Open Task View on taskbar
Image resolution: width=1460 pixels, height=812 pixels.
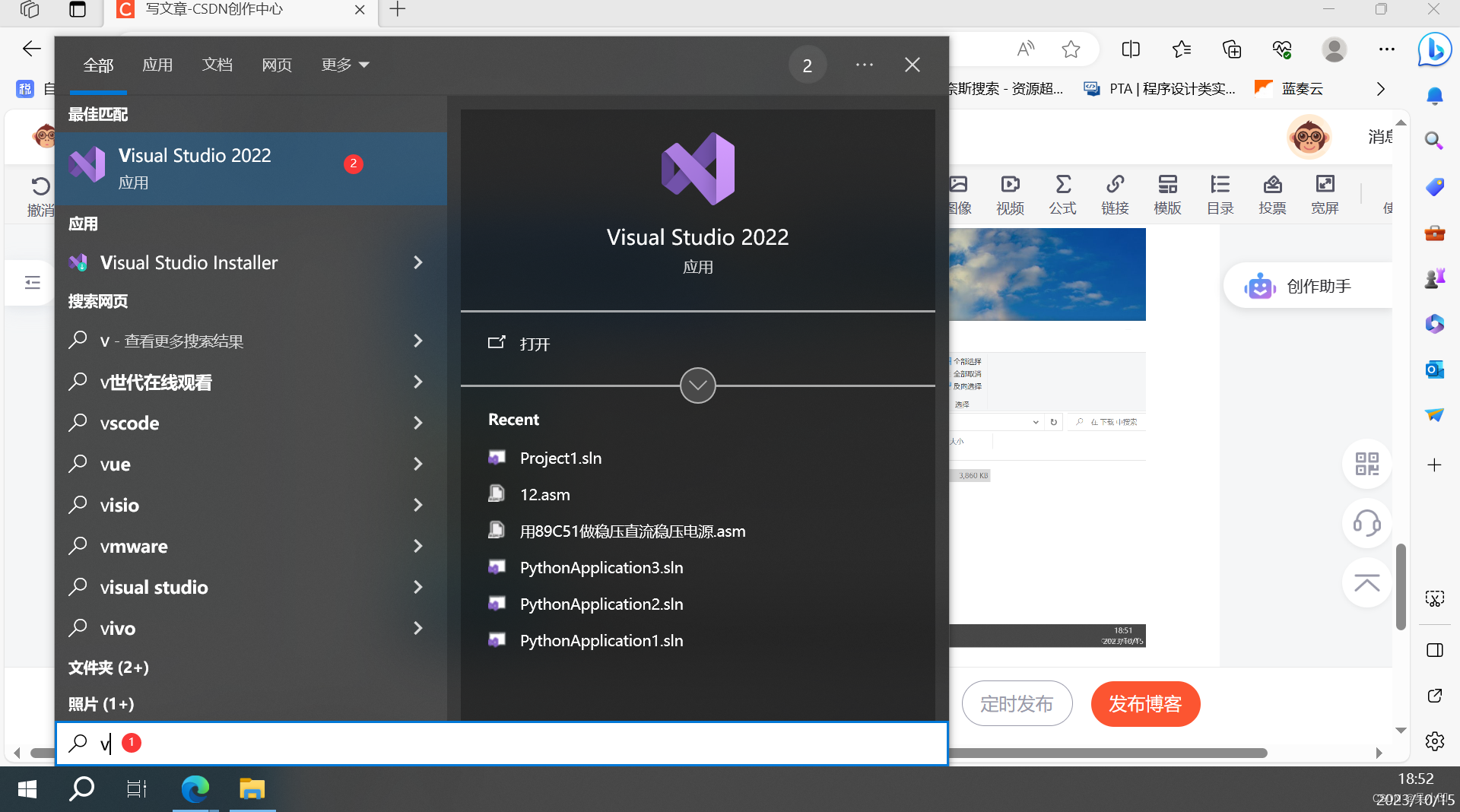137,789
